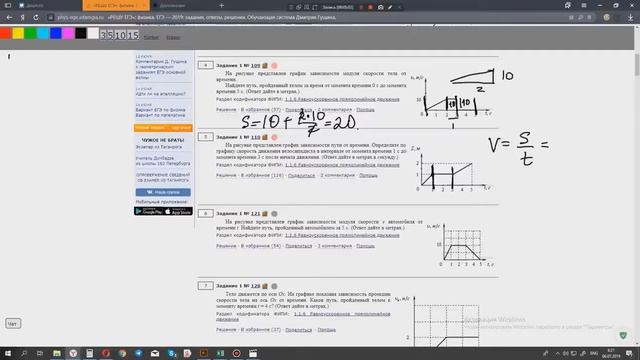Pick the magenta drawing color
Image resolution: width=640 pixels, height=360 pixels.
(68, 33)
